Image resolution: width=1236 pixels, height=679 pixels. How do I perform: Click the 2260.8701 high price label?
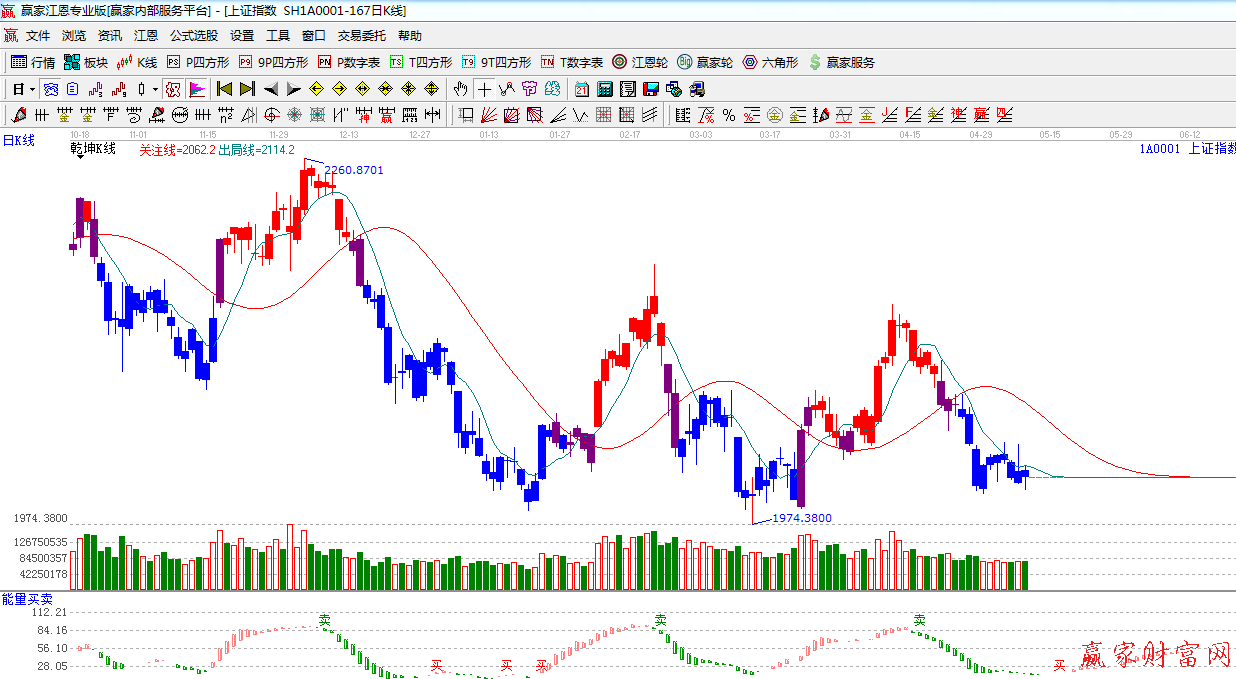pyautogui.click(x=354, y=170)
